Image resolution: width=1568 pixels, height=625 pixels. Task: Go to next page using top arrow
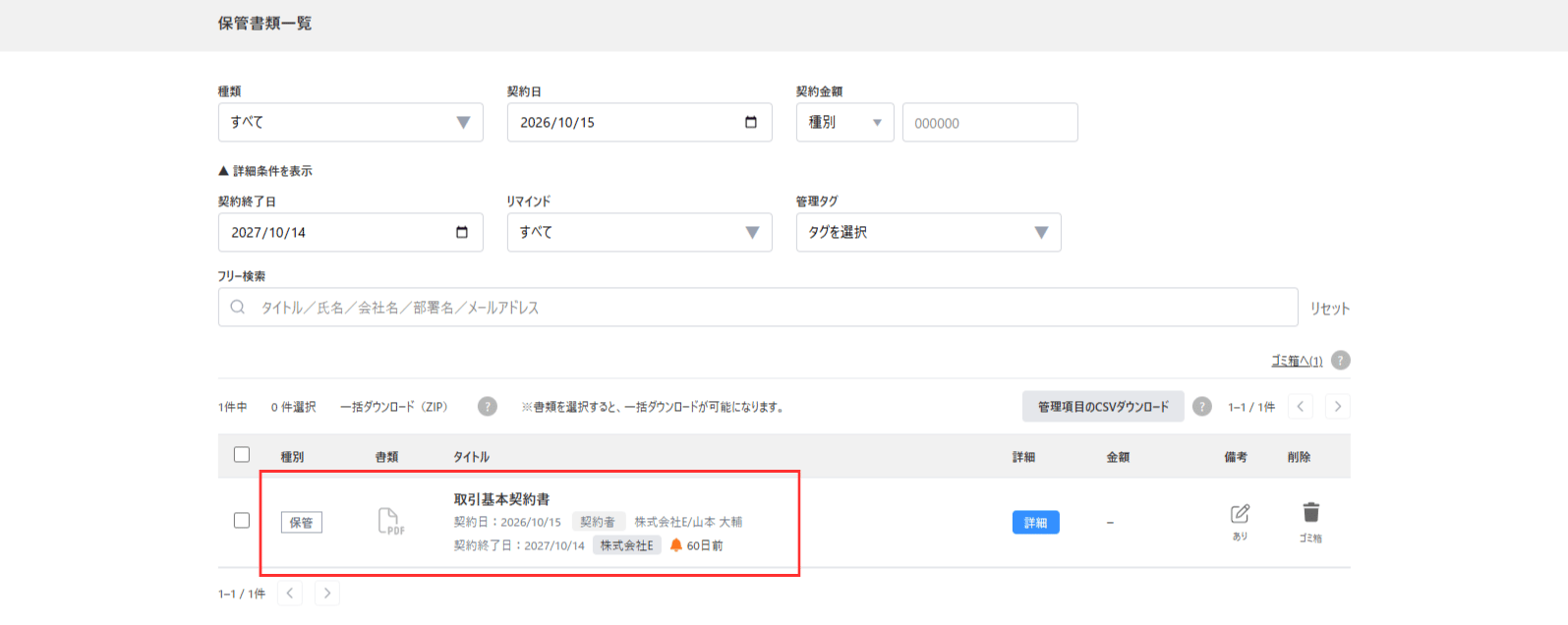(x=1337, y=407)
